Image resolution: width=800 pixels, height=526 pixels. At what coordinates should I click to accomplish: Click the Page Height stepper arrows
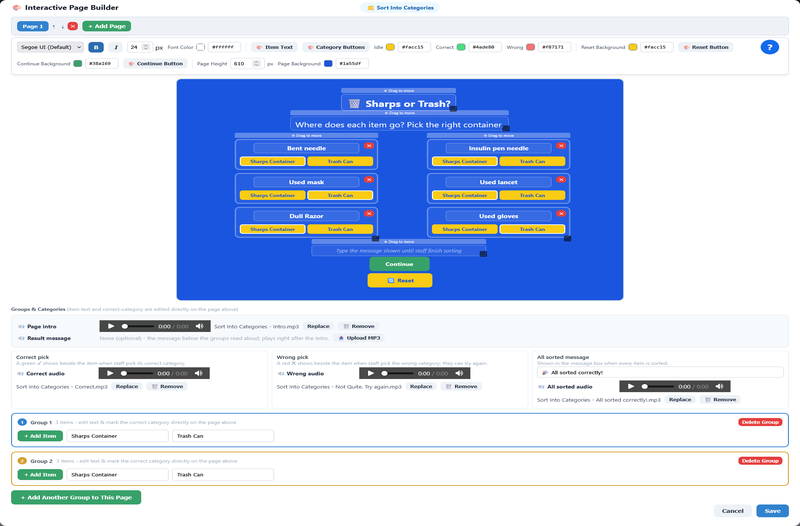click(x=257, y=64)
